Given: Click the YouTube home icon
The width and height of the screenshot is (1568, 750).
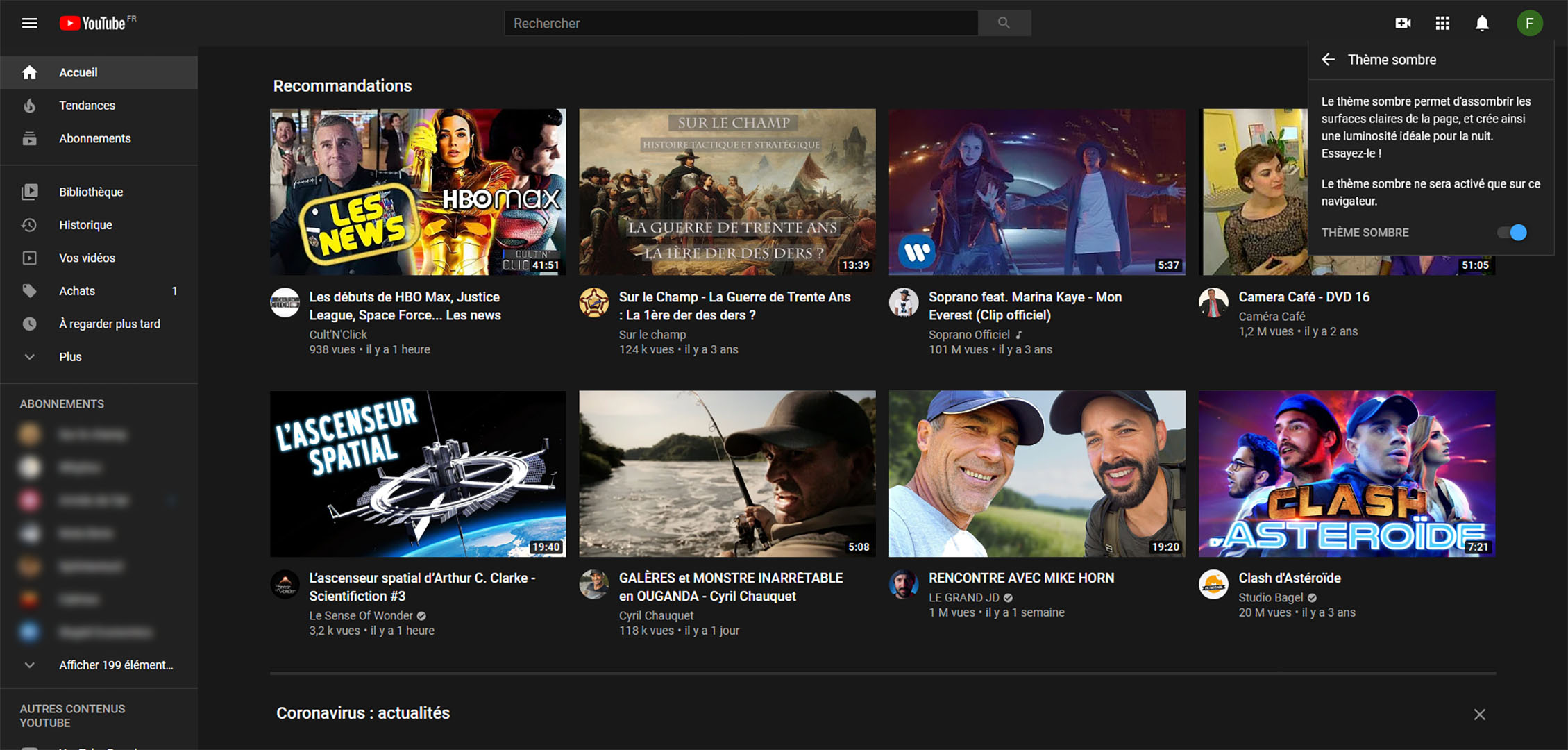Looking at the screenshot, I should click(29, 71).
